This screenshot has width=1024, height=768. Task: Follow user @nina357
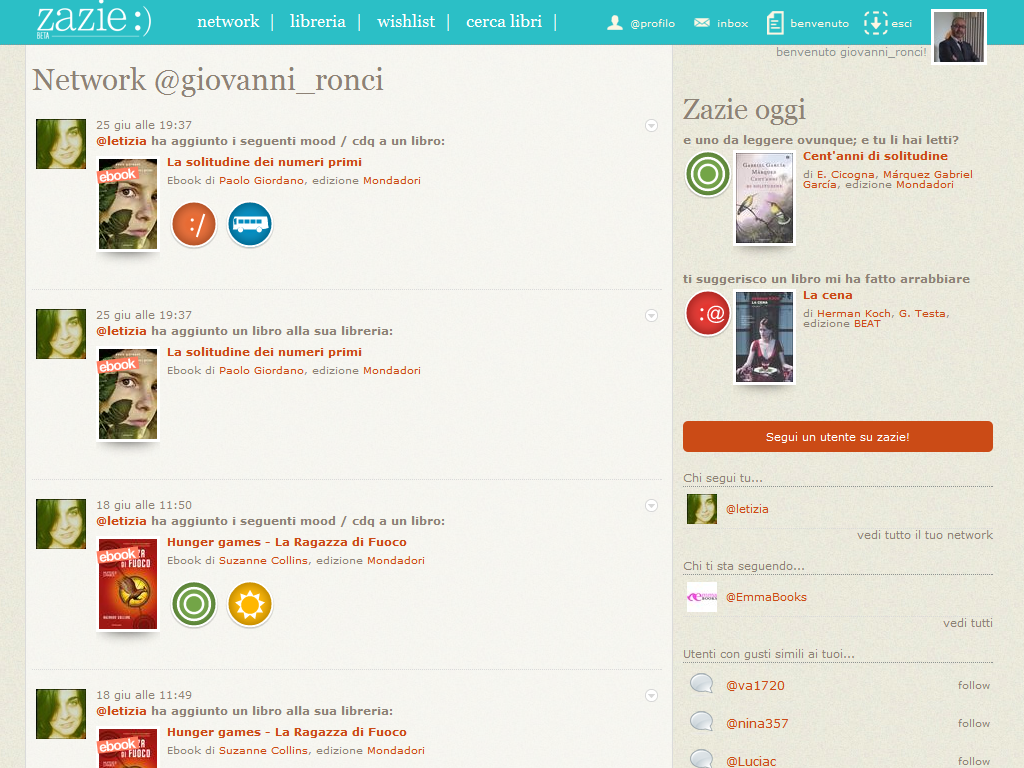click(x=974, y=723)
